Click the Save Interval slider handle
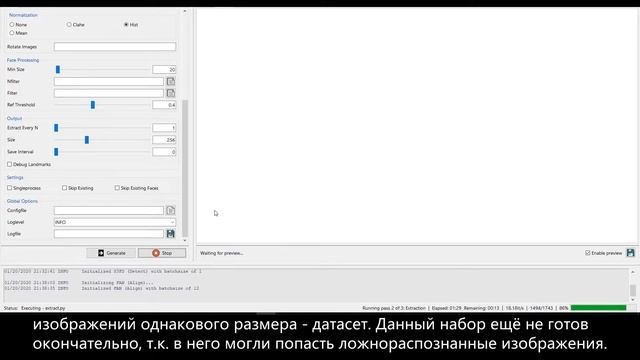 pyautogui.click(x=56, y=152)
